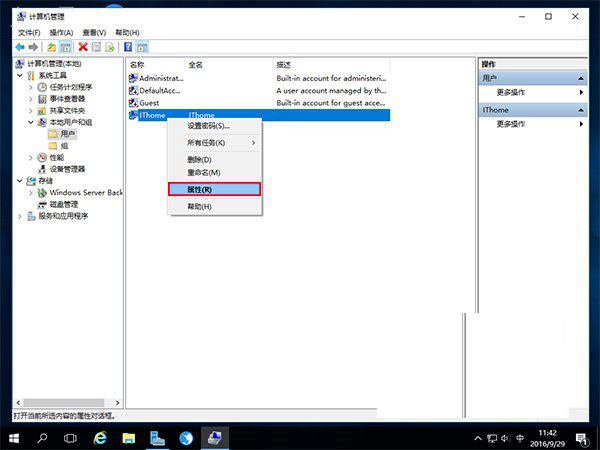Launch Internet Explorer from the taskbar
Viewport: 600px width, 450px height.
(x=100, y=438)
